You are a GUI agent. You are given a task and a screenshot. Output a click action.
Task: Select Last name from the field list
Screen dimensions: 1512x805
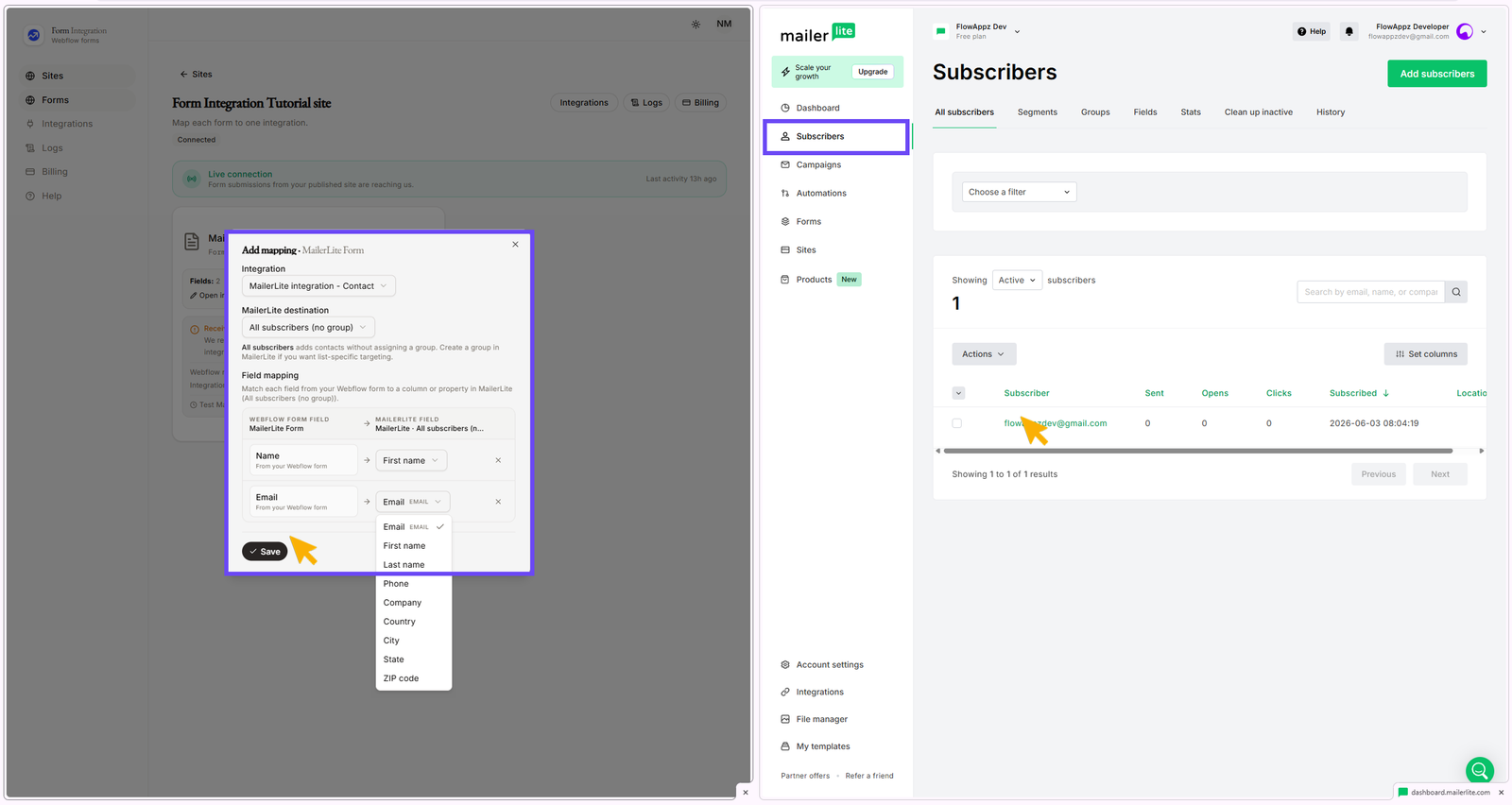414,565
